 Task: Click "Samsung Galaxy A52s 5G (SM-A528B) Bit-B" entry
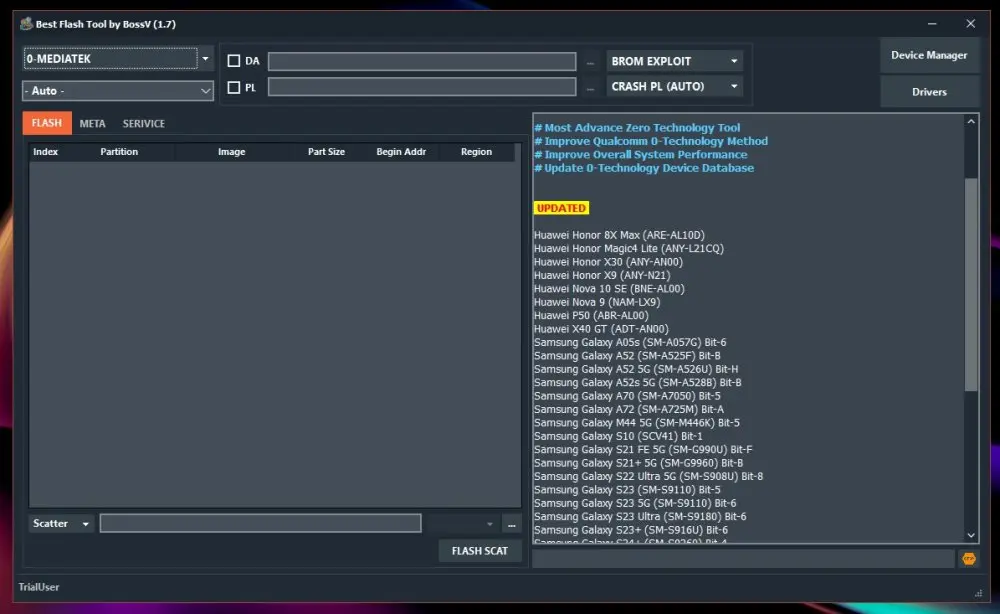tap(638, 383)
